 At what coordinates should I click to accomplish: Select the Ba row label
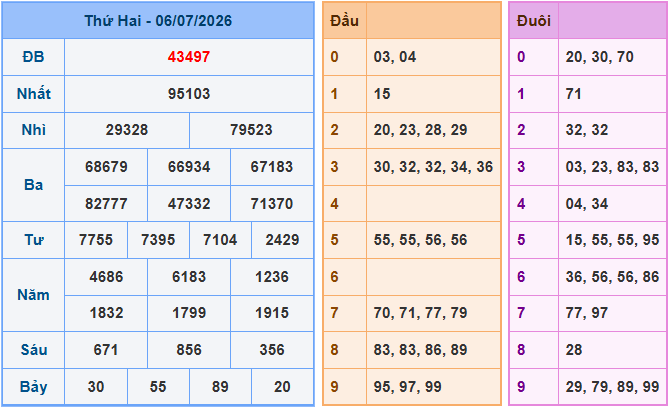click(33, 184)
